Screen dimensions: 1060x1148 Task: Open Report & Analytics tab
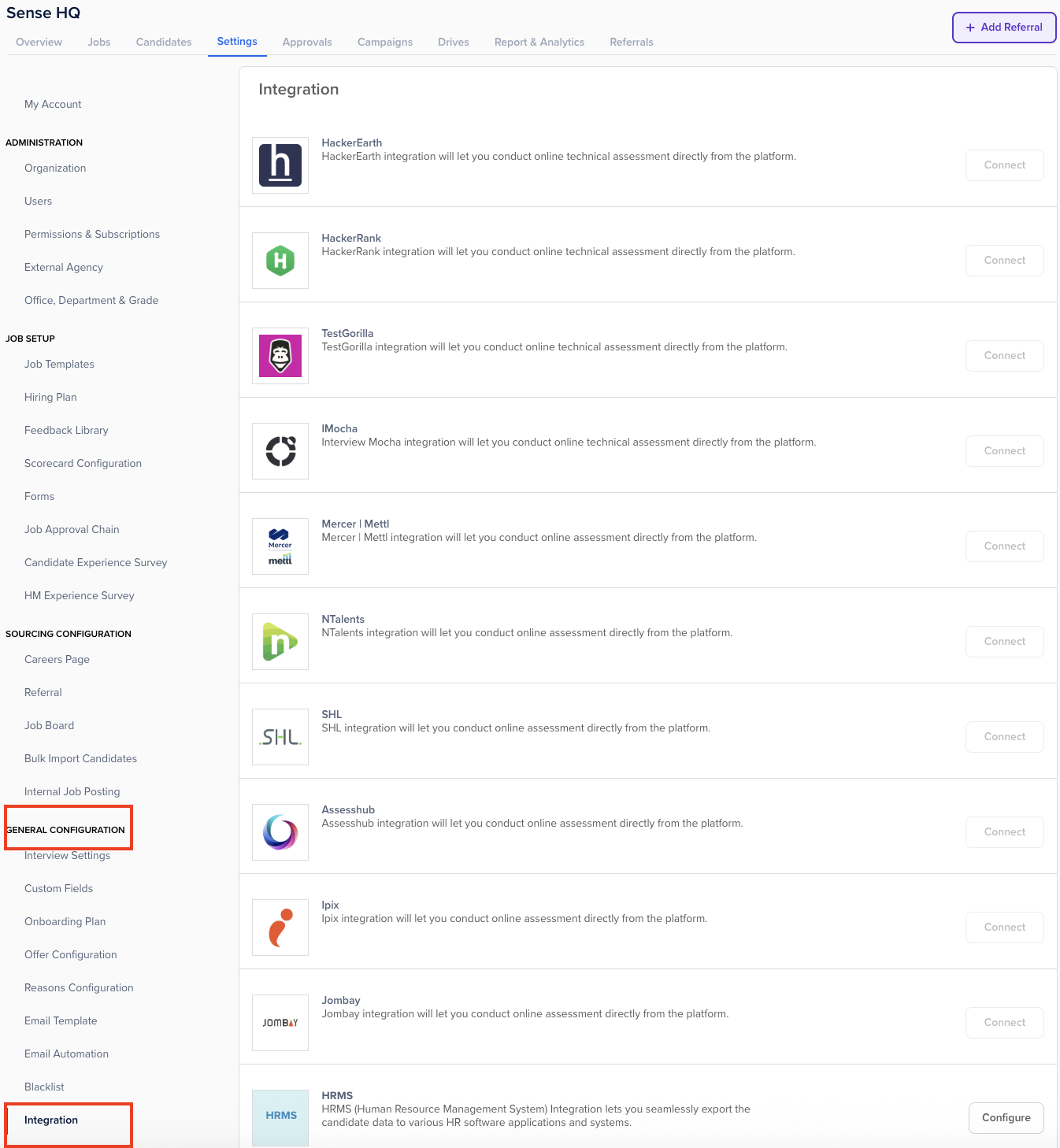(x=539, y=42)
